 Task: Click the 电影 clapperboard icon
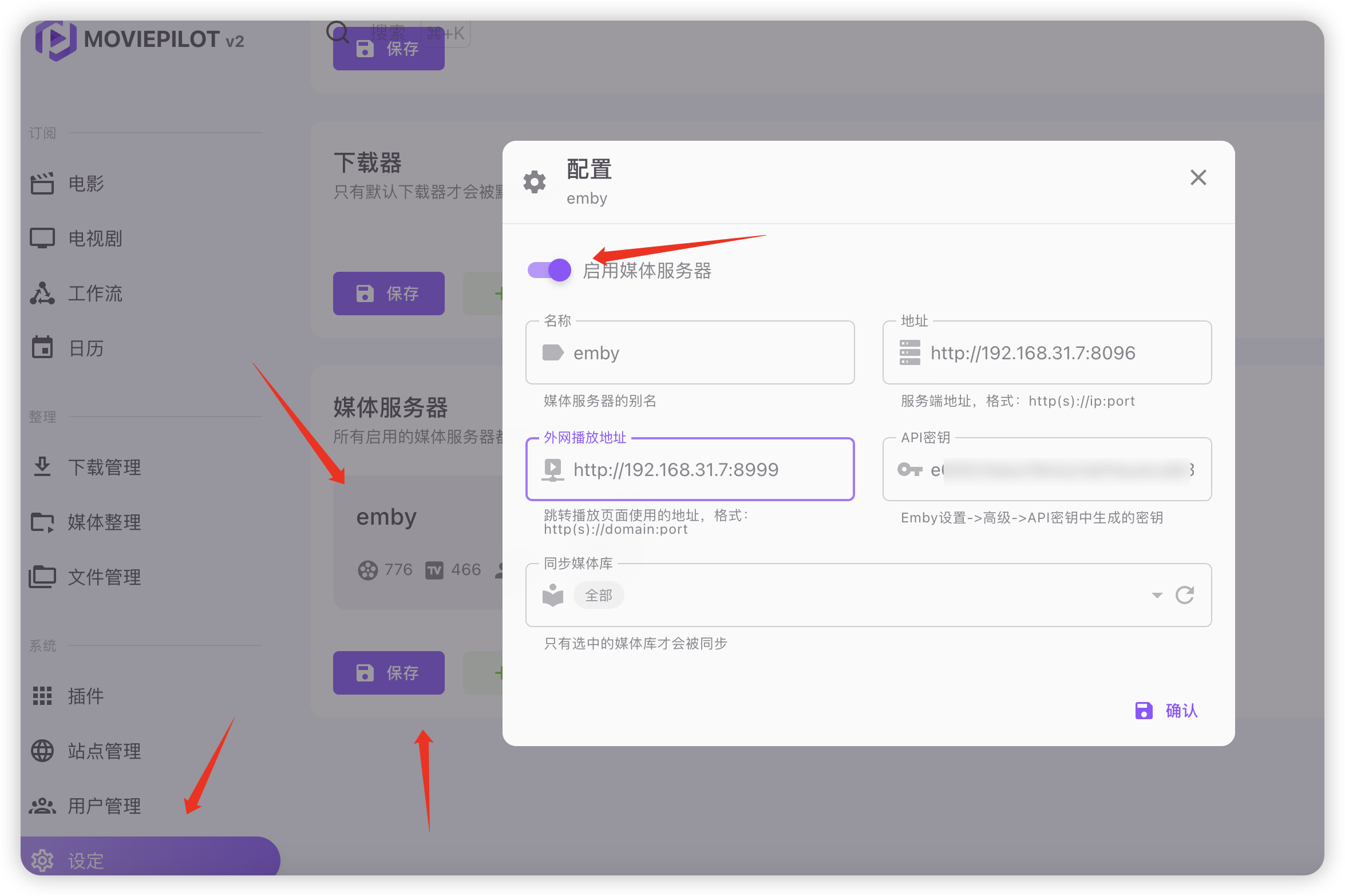(42, 184)
